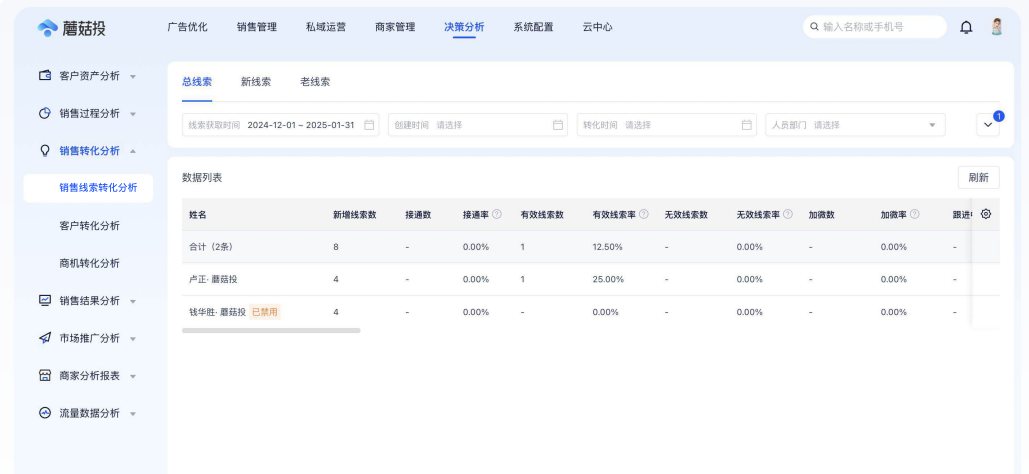
Task: Click calendar icon in 创建时间 field
Action: 558,125
